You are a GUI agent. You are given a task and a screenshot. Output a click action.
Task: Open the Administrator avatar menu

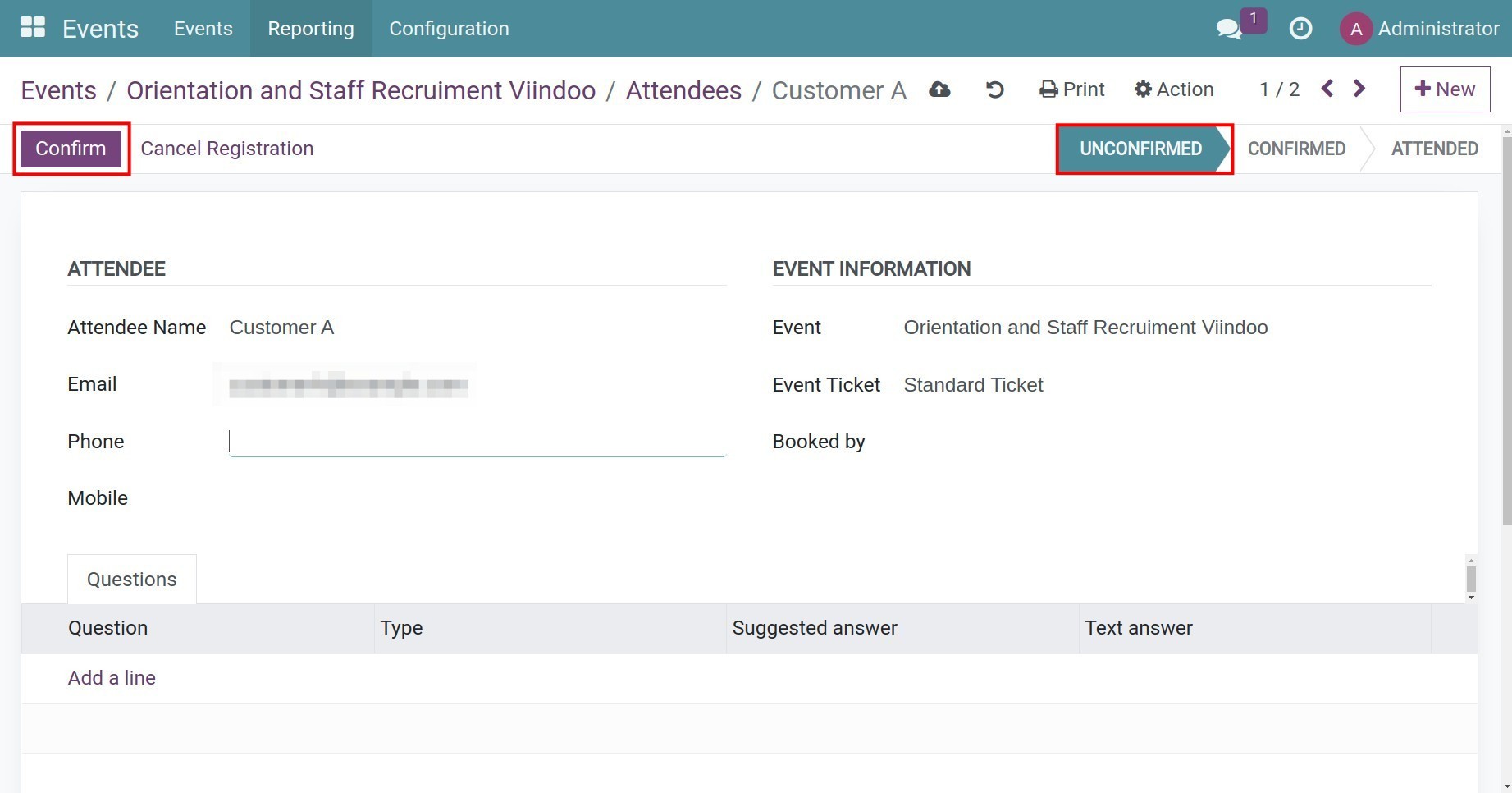[1355, 29]
